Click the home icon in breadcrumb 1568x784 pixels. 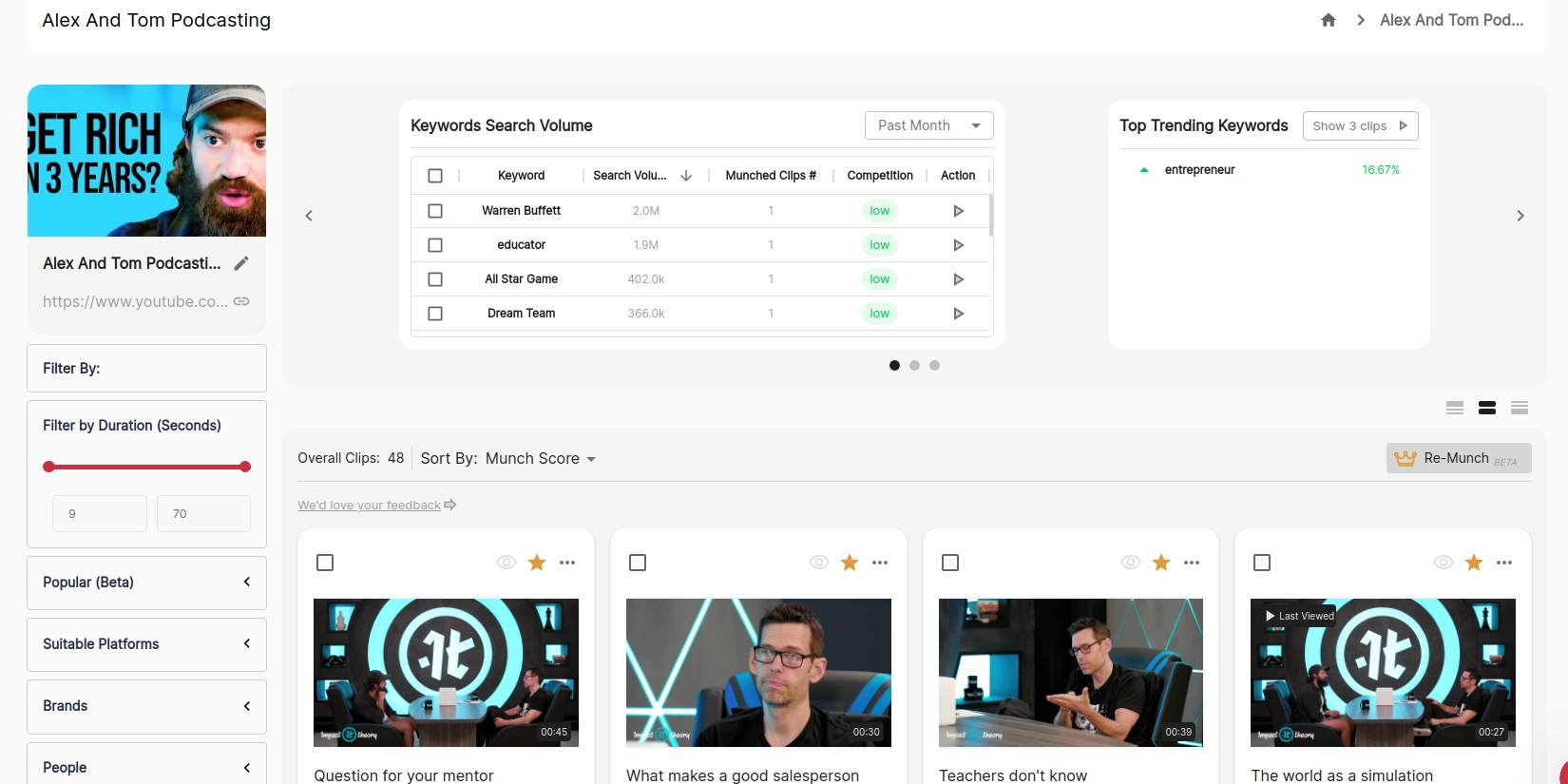tap(1329, 20)
